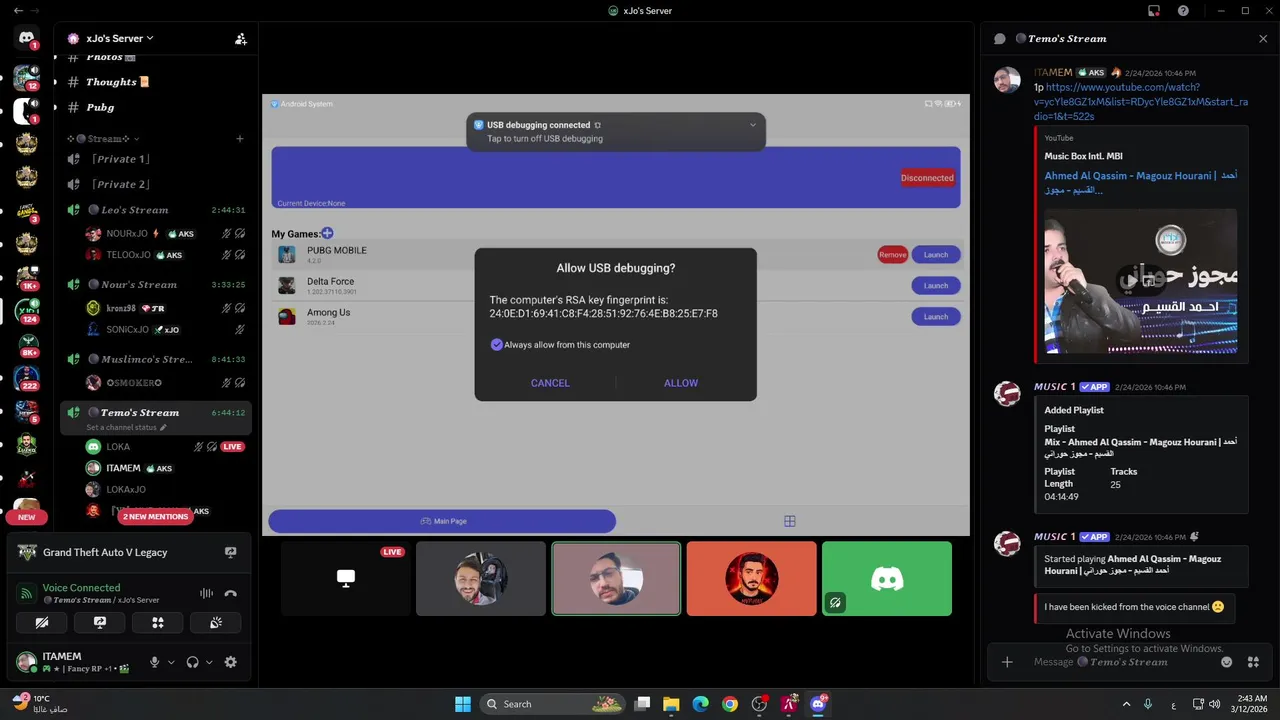The height and width of the screenshot is (720, 1280).
Task: Open output device options arrow next to headphones
Action: coord(209,662)
